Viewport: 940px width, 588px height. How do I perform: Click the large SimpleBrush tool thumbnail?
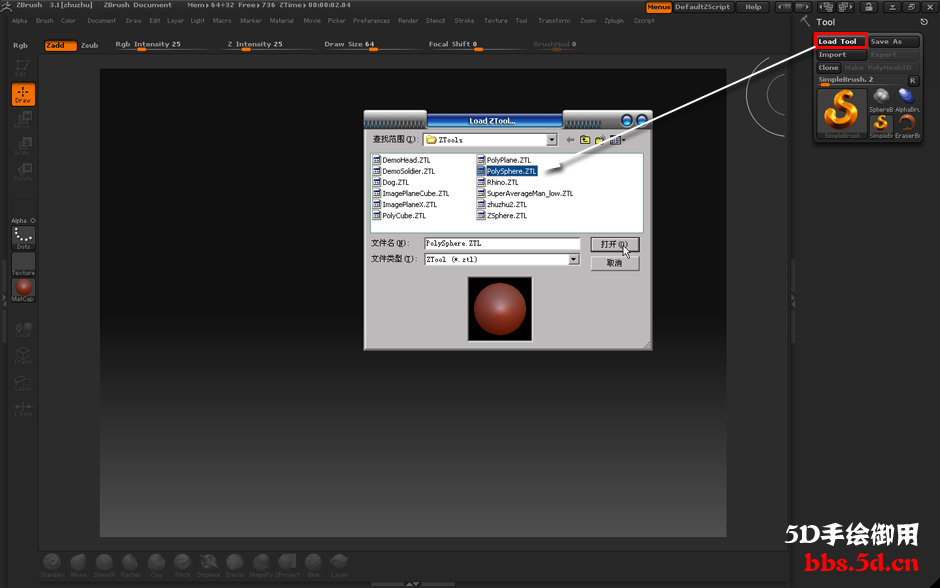tap(842, 113)
